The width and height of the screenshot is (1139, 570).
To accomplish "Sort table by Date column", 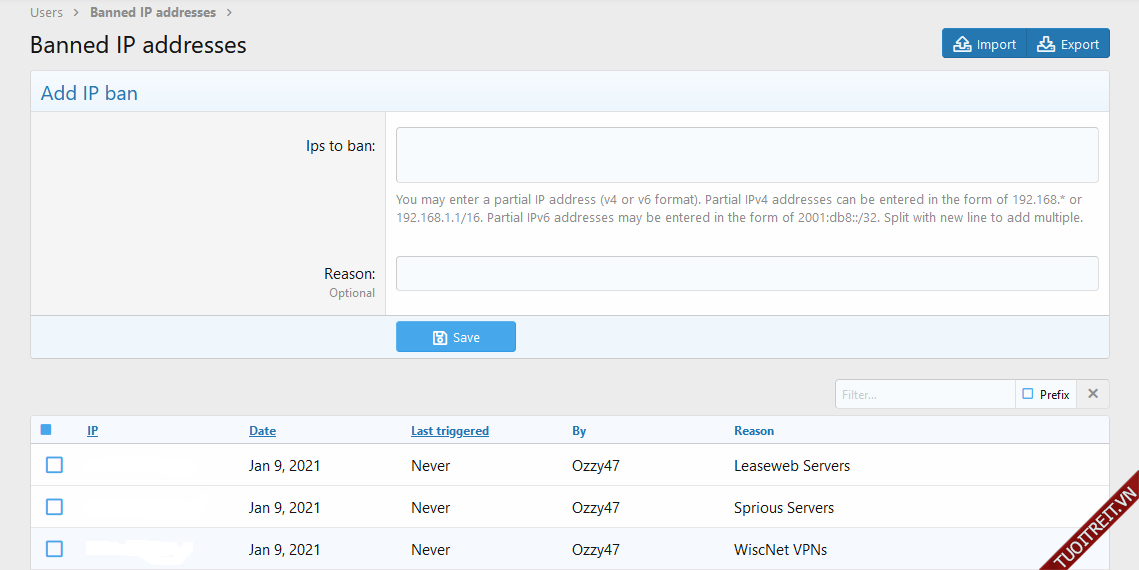I will [262, 431].
